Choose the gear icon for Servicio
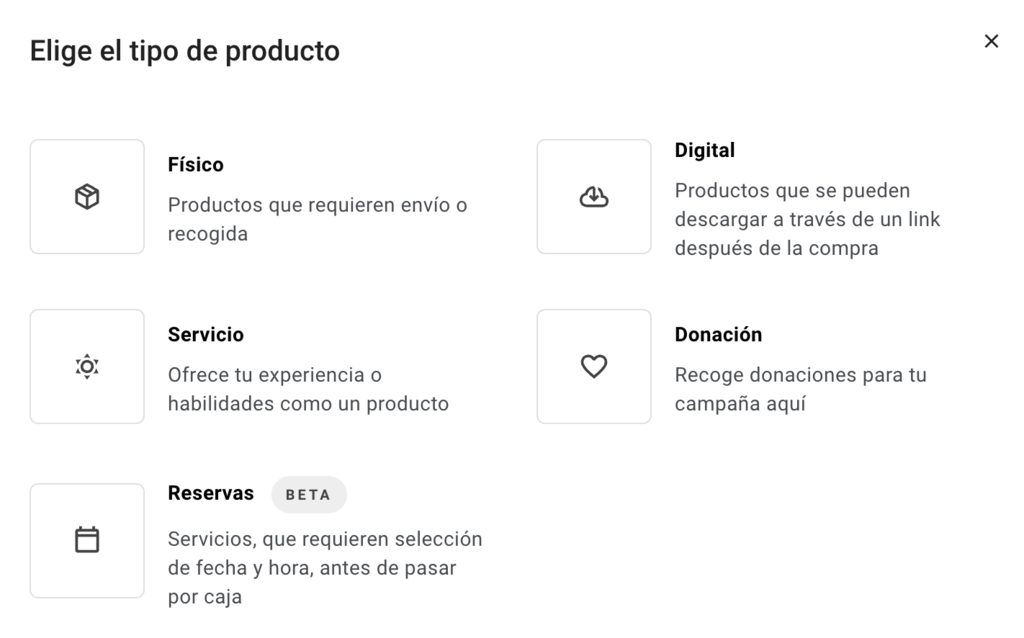1024x638 pixels. pos(87,366)
